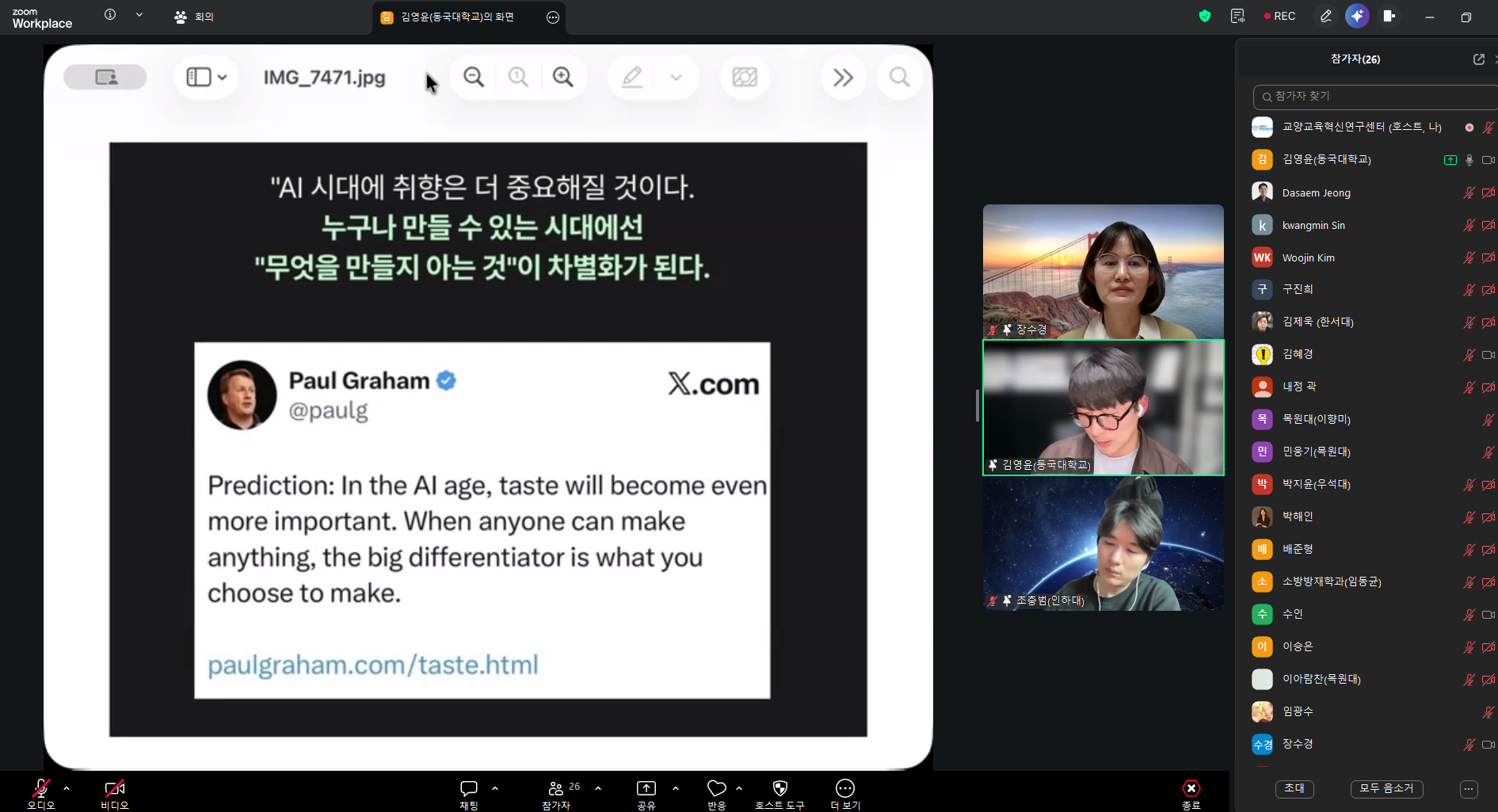Screen dimensions: 1498x812
Task: Click markup pen in shared viewer
Action: coord(631,77)
